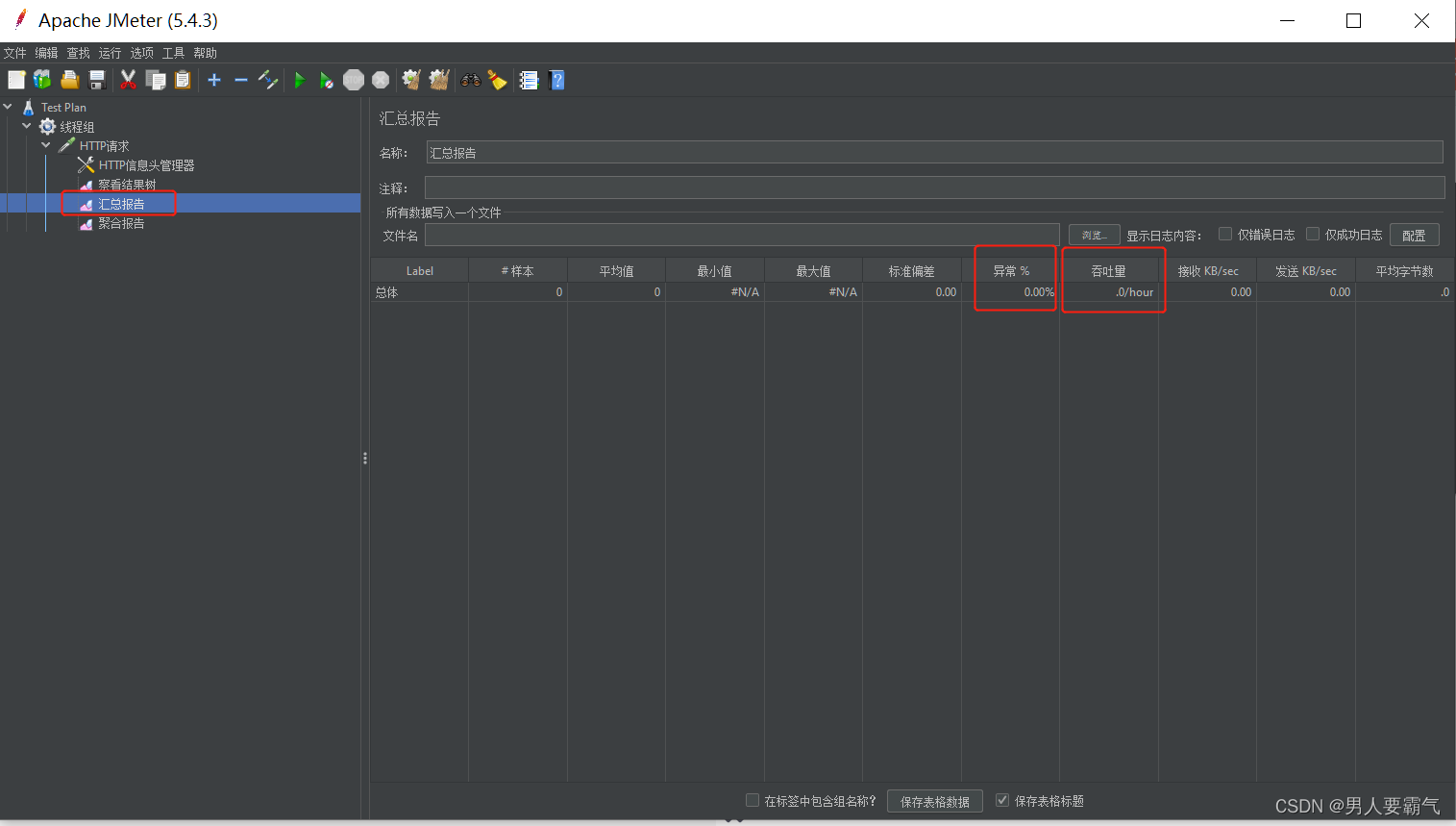Check 在标签中包含组名称 option

pos(753,800)
